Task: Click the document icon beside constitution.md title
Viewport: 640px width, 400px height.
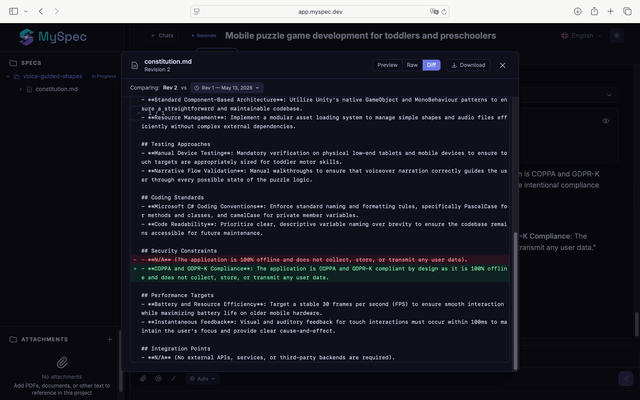Action: click(134, 65)
